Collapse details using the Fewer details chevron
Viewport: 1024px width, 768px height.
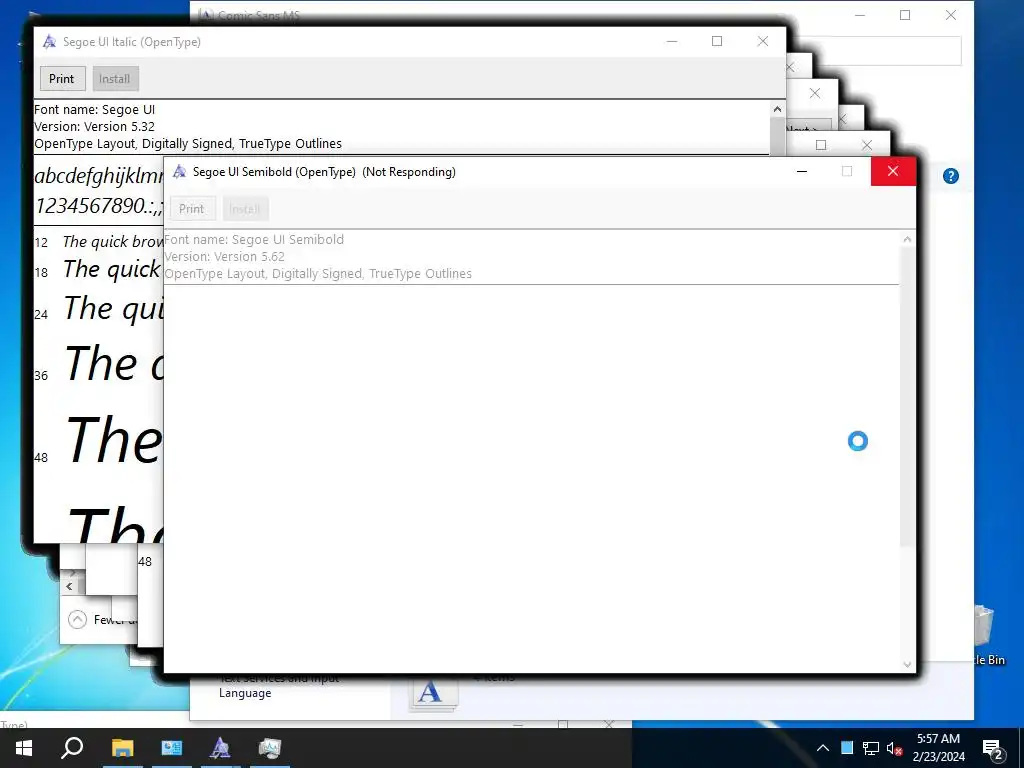tap(77, 619)
